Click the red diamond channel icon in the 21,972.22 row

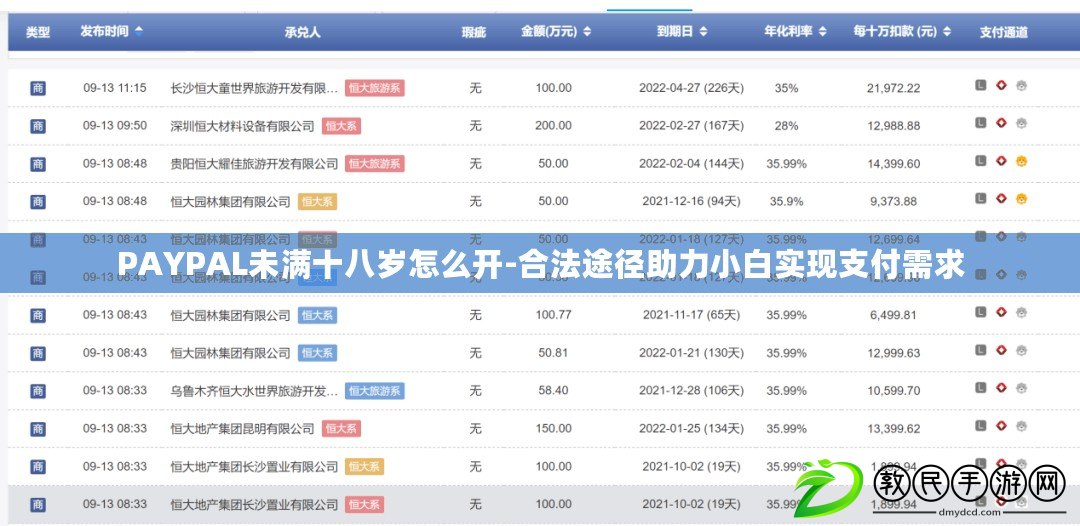1001,85
